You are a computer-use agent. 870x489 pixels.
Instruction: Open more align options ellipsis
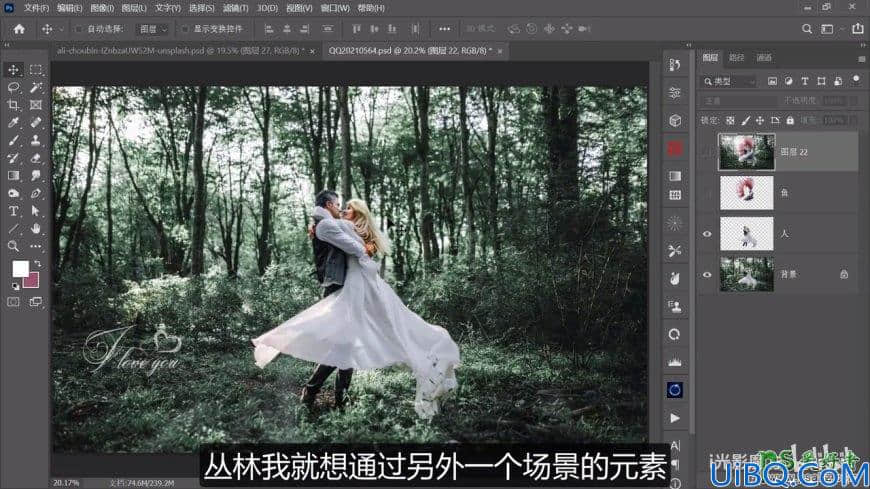click(x=444, y=29)
